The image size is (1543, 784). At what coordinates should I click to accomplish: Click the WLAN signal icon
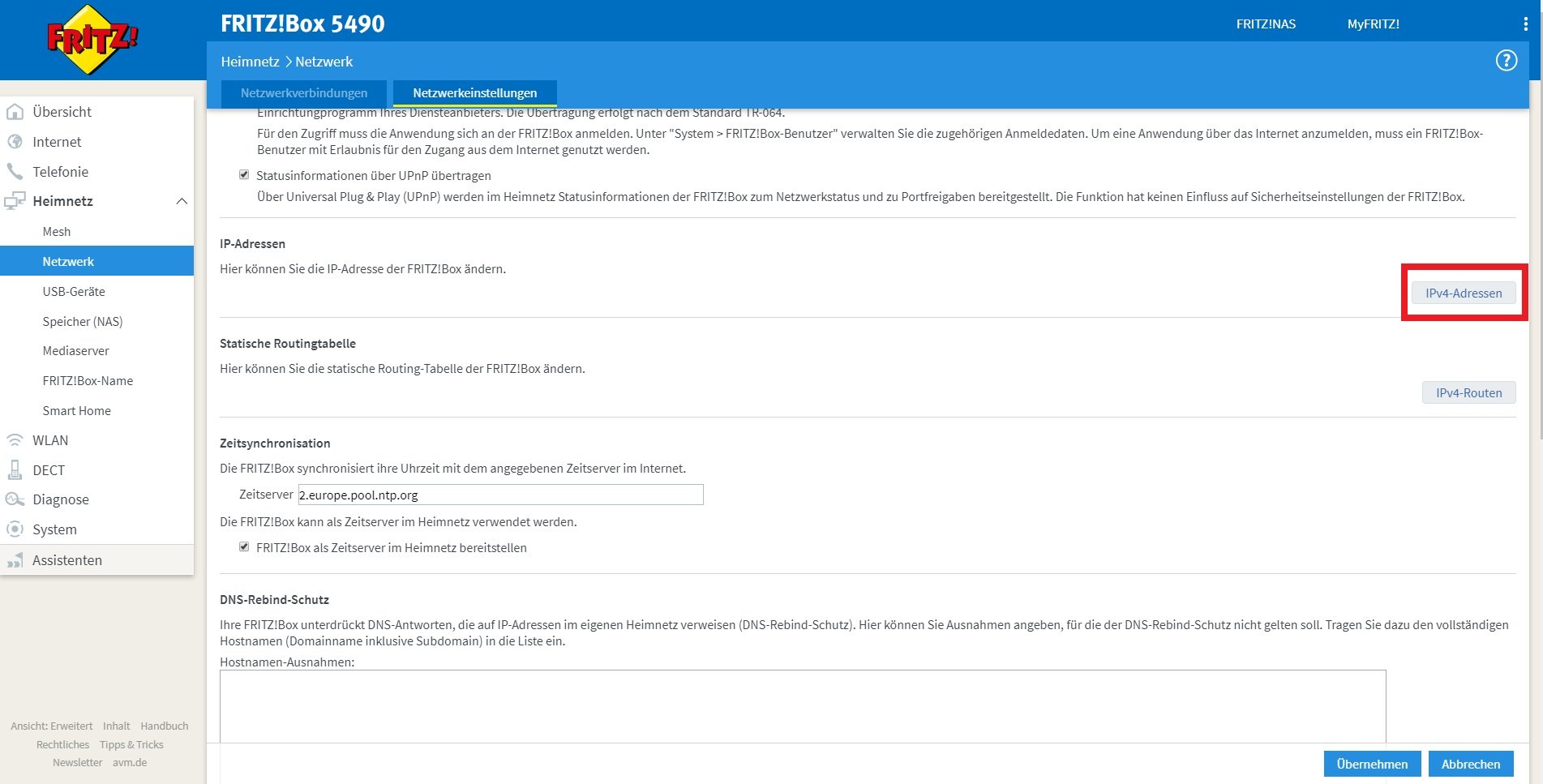click(15, 440)
